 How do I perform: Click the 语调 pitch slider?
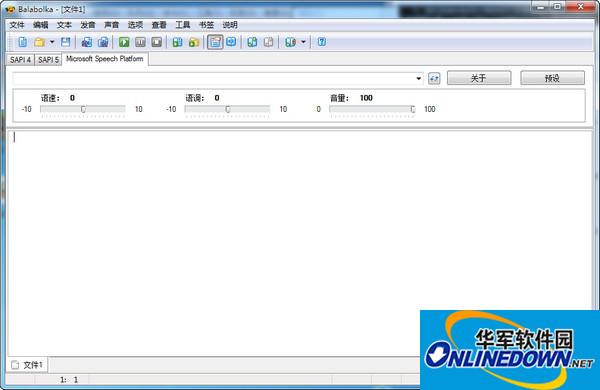point(227,109)
